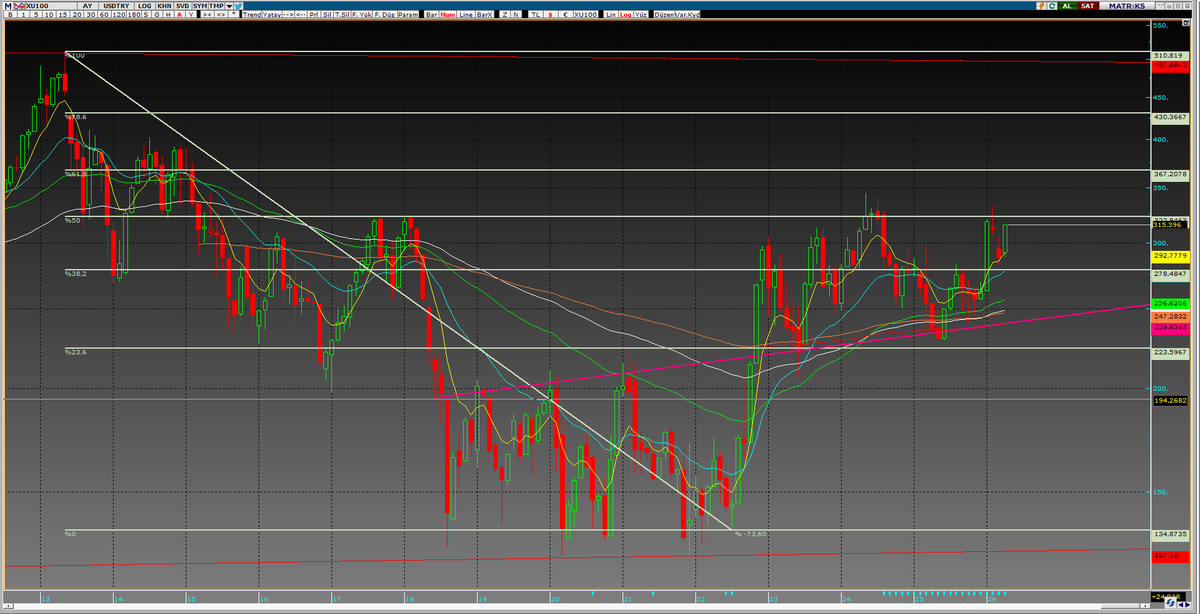The image size is (1200, 614).
Task: Switch chart type to Line
Action: tap(465, 15)
